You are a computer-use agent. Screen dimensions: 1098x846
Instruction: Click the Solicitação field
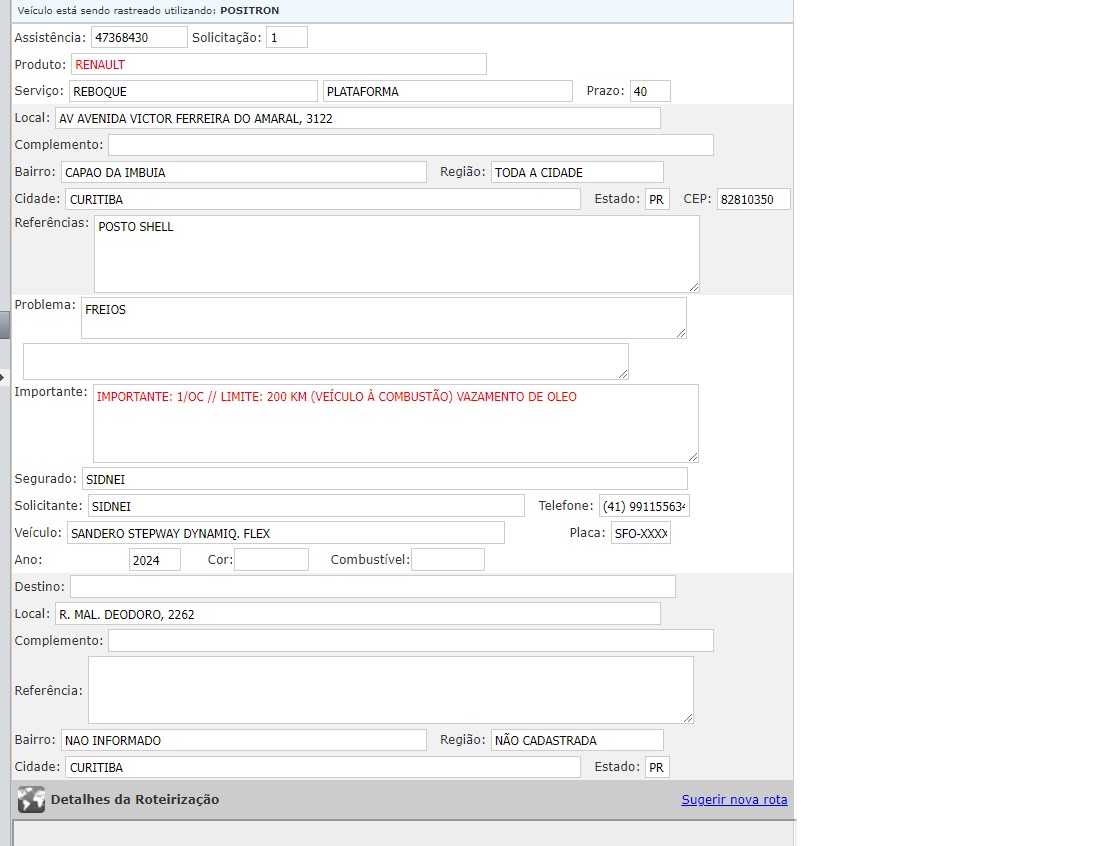(x=286, y=37)
